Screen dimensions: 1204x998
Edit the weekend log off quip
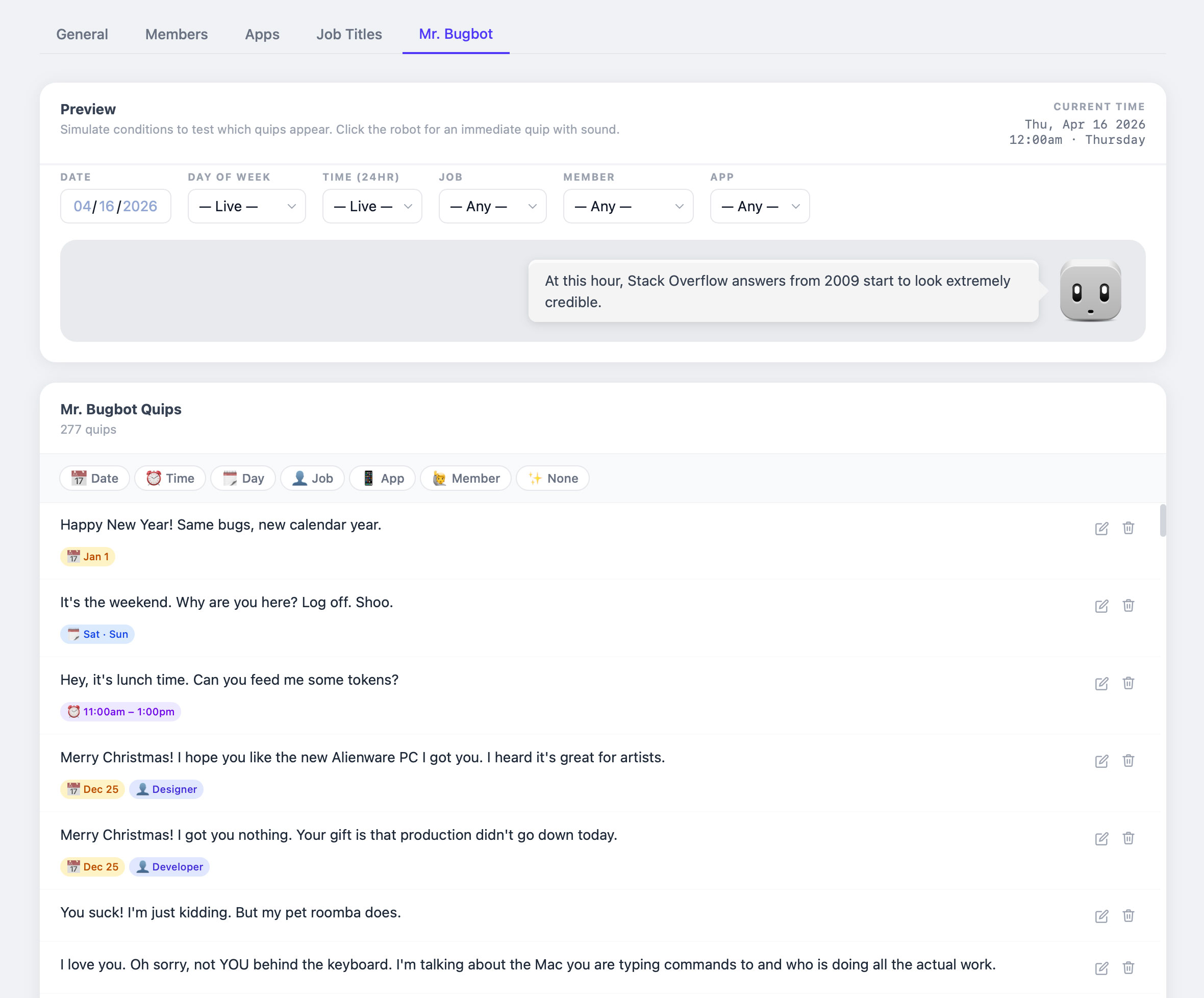(x=1101, y=606)
